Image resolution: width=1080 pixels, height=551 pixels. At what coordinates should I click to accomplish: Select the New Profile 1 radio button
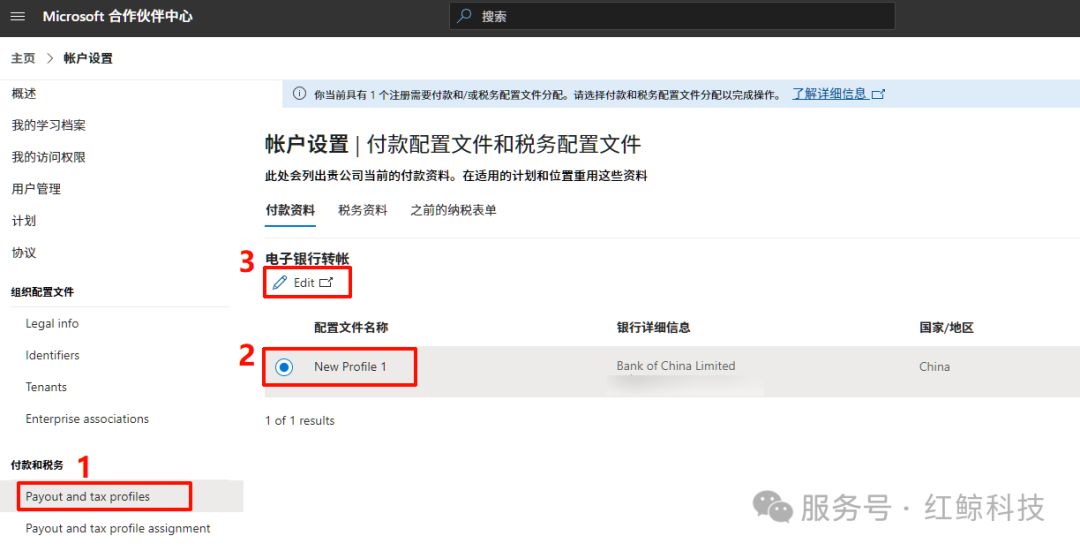(x=284, y=367)
